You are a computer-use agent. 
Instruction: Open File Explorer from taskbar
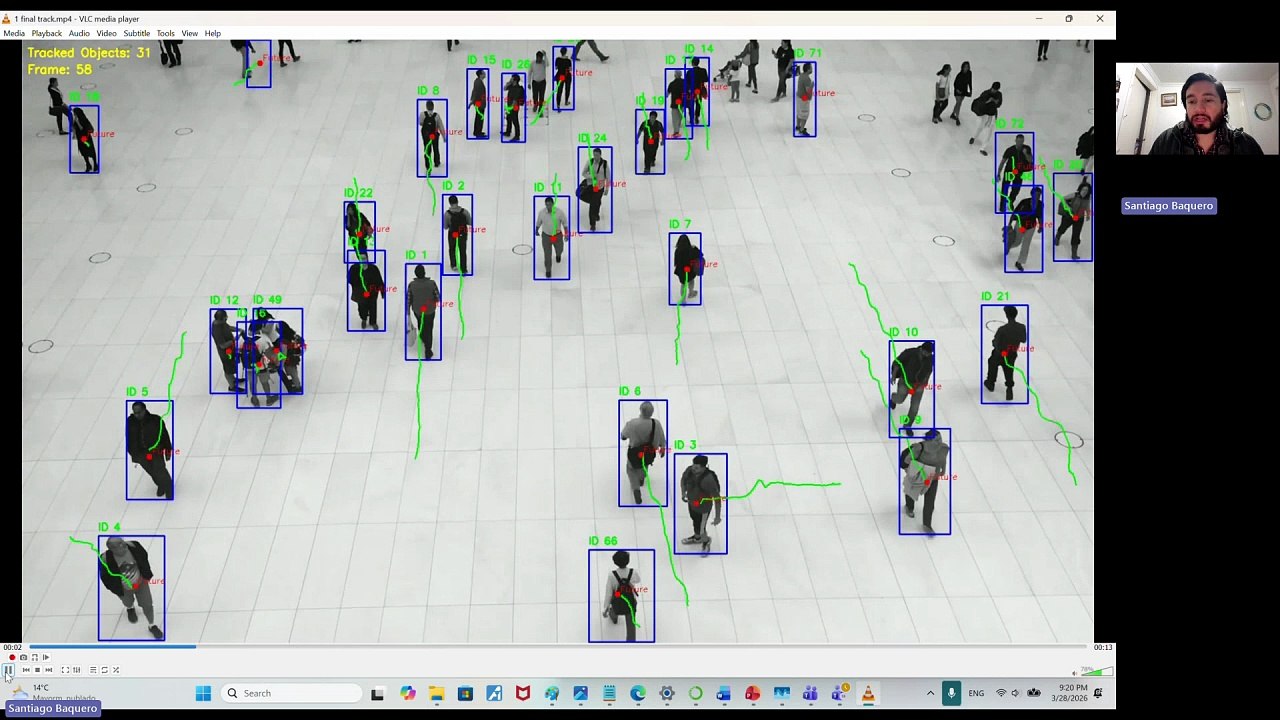(437, 693)
